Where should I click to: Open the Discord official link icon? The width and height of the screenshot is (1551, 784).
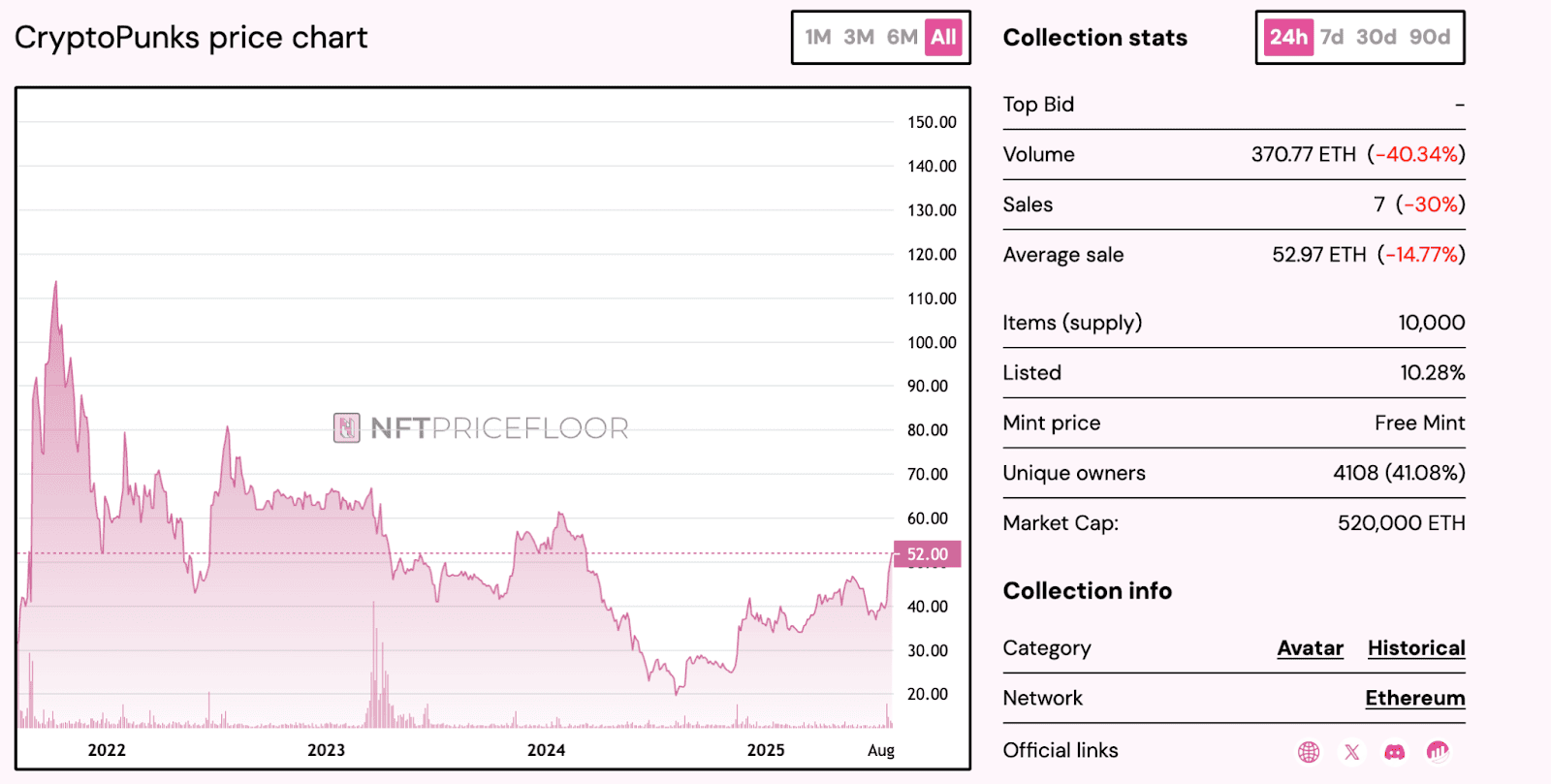1395,751
